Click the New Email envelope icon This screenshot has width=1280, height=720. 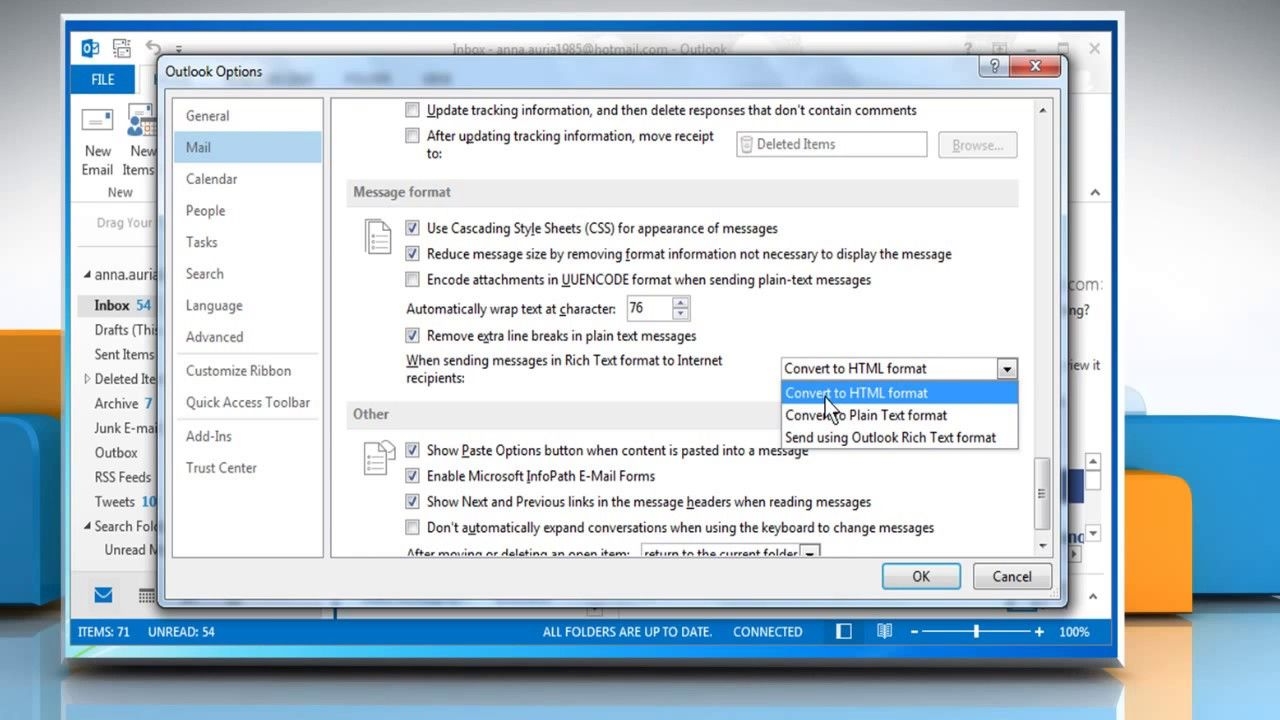click(97, 121)
